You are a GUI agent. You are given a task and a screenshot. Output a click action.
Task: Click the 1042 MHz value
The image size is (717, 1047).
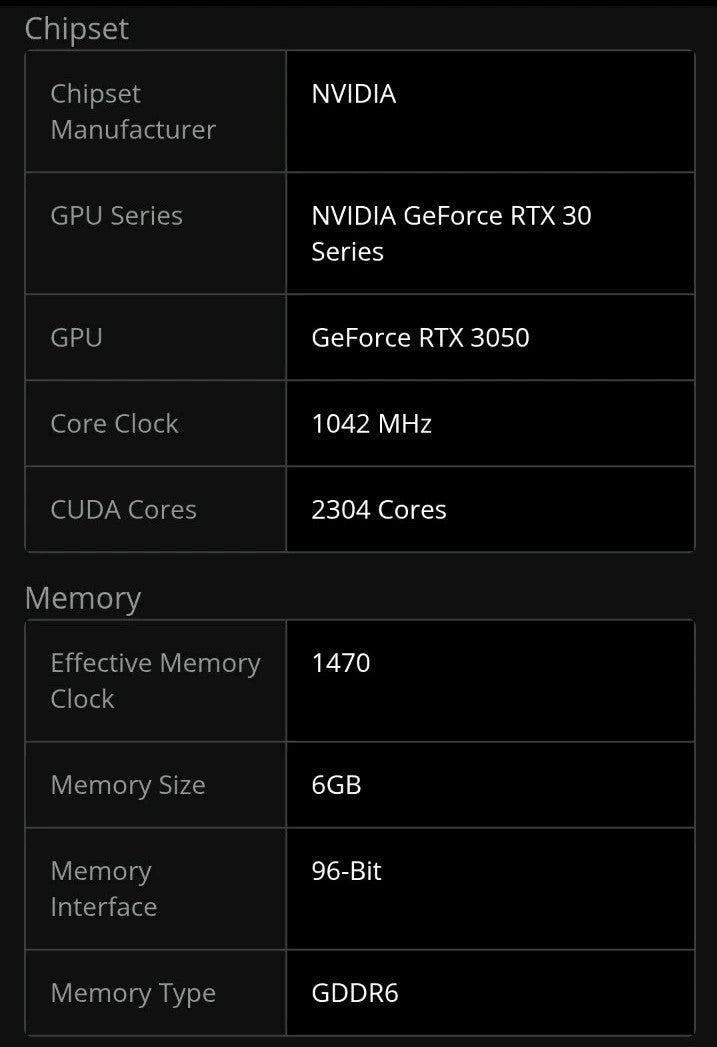tap(371, 424)
